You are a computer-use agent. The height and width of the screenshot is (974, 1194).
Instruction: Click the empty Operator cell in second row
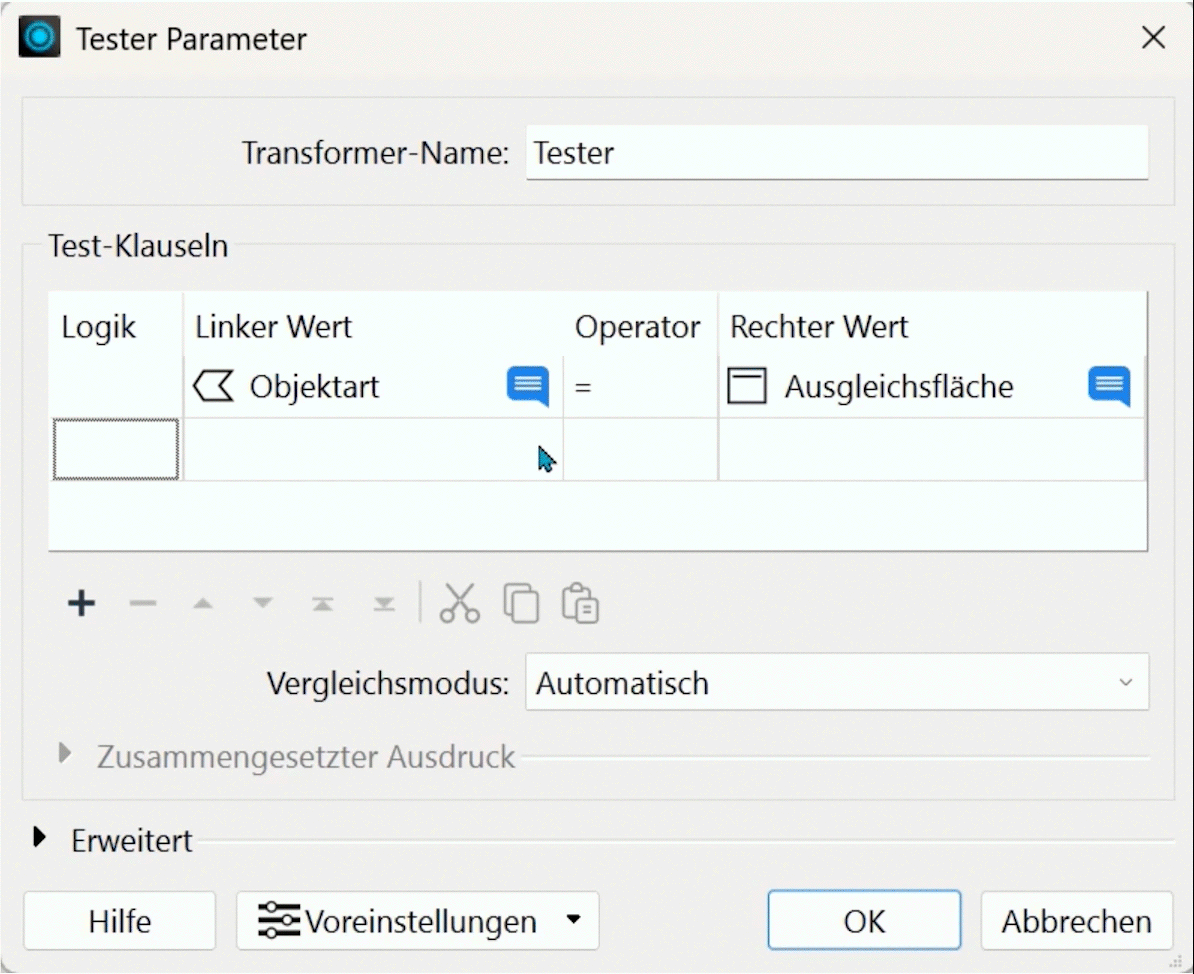pyautogui.click(x=640, y=449)
